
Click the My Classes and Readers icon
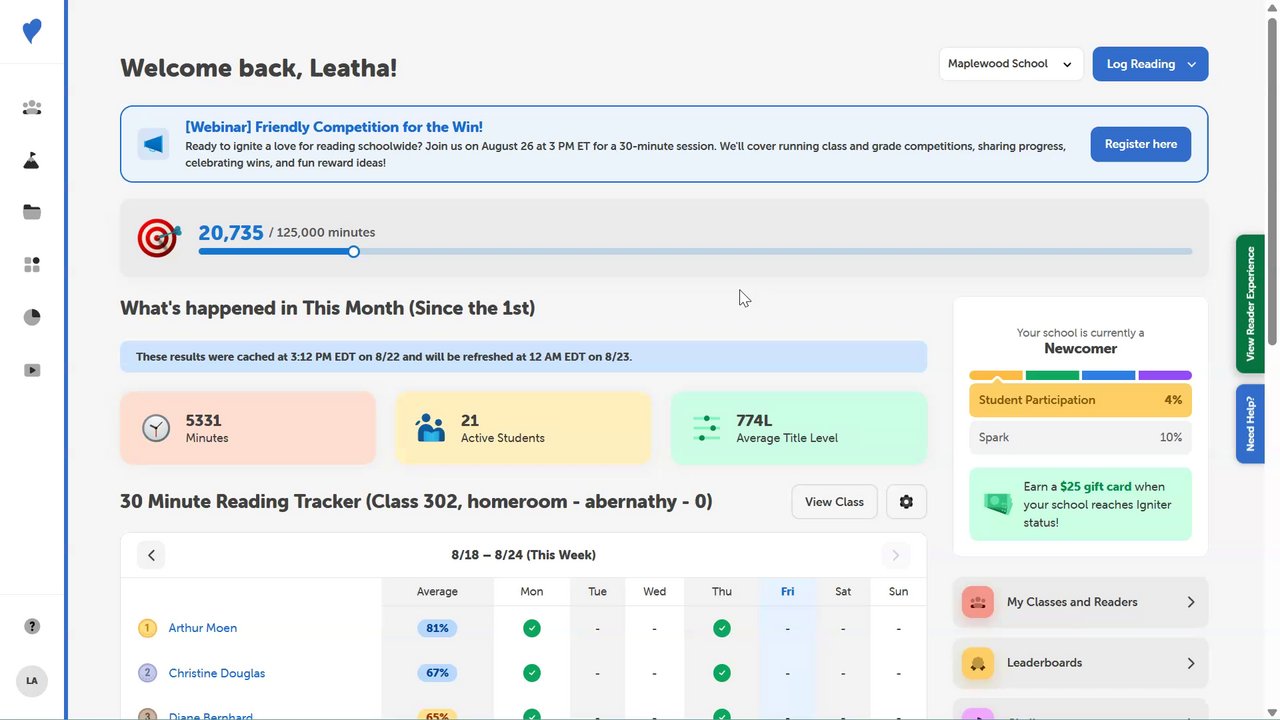point(978,602)
